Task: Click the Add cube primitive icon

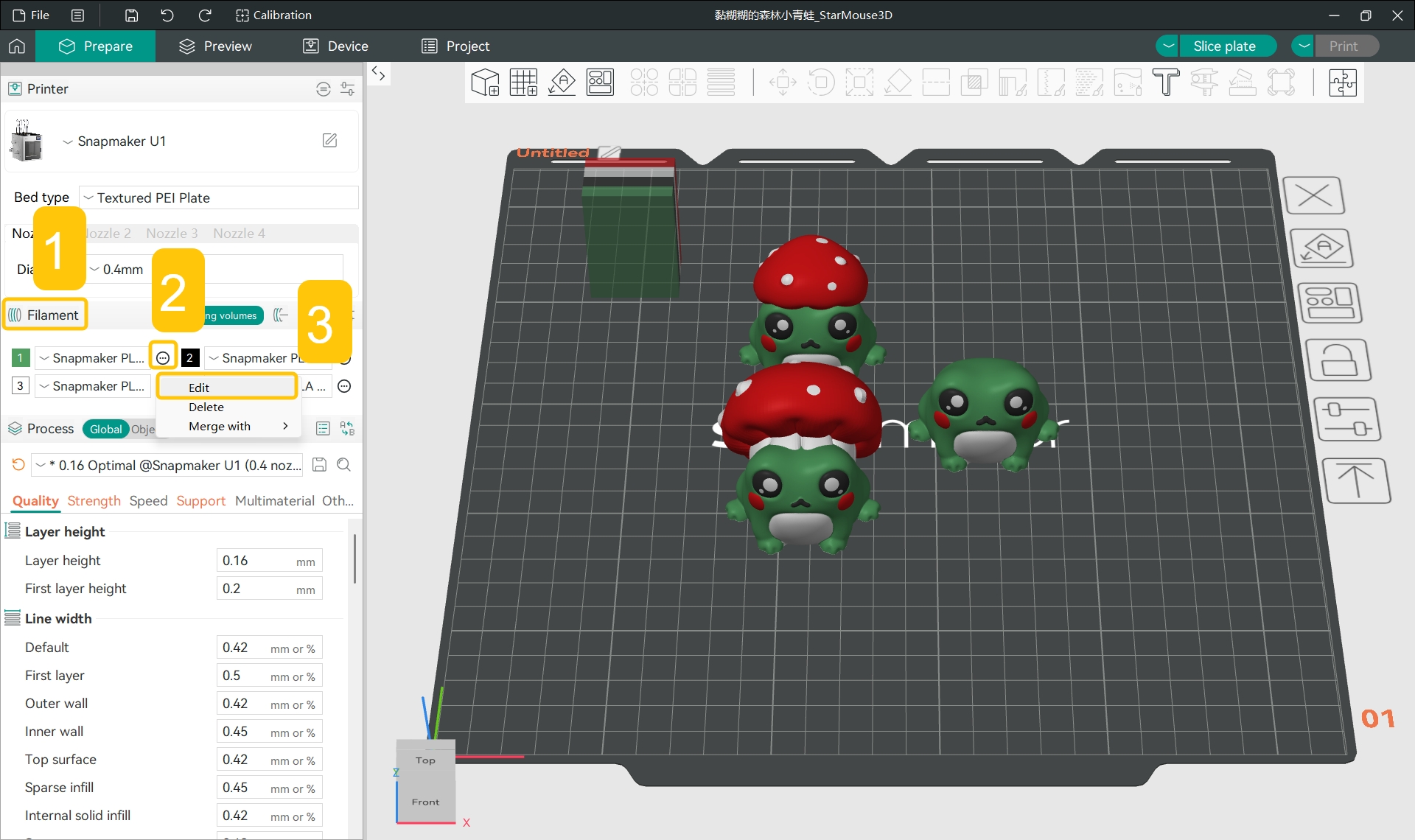Action: point(485,83)
